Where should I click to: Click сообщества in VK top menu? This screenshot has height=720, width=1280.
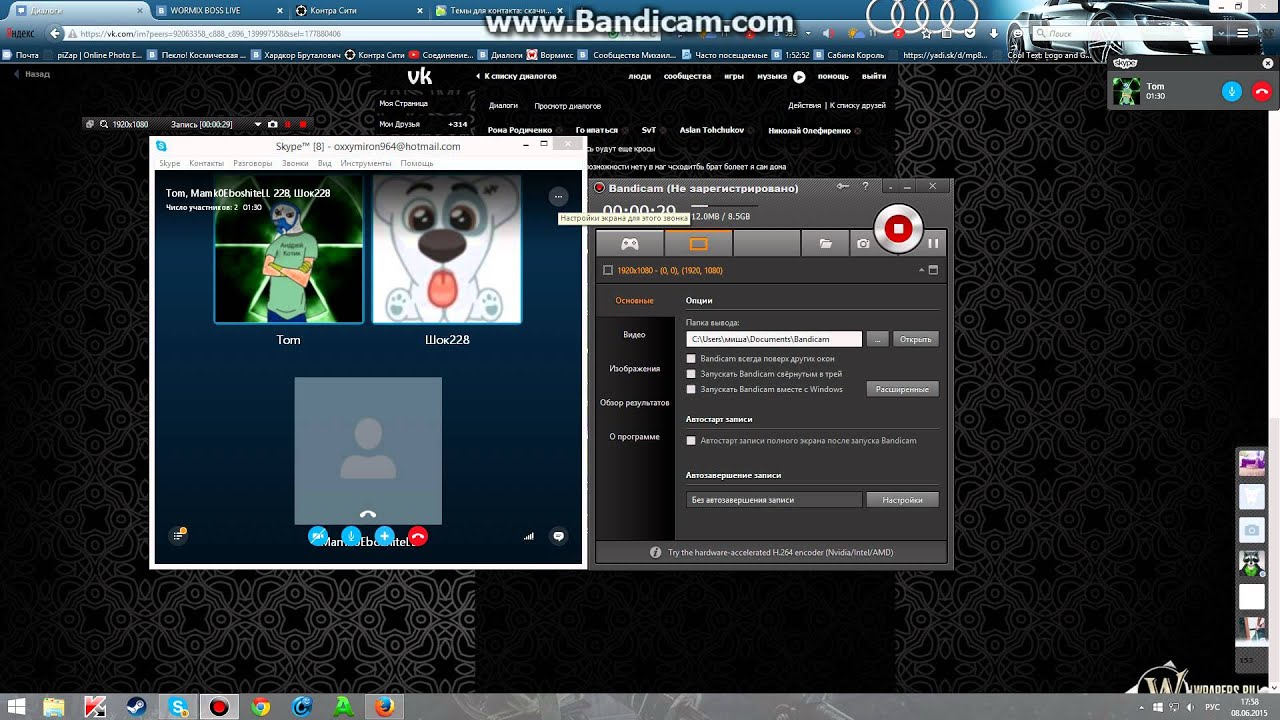pyautogui.click(x=687, y=76)
